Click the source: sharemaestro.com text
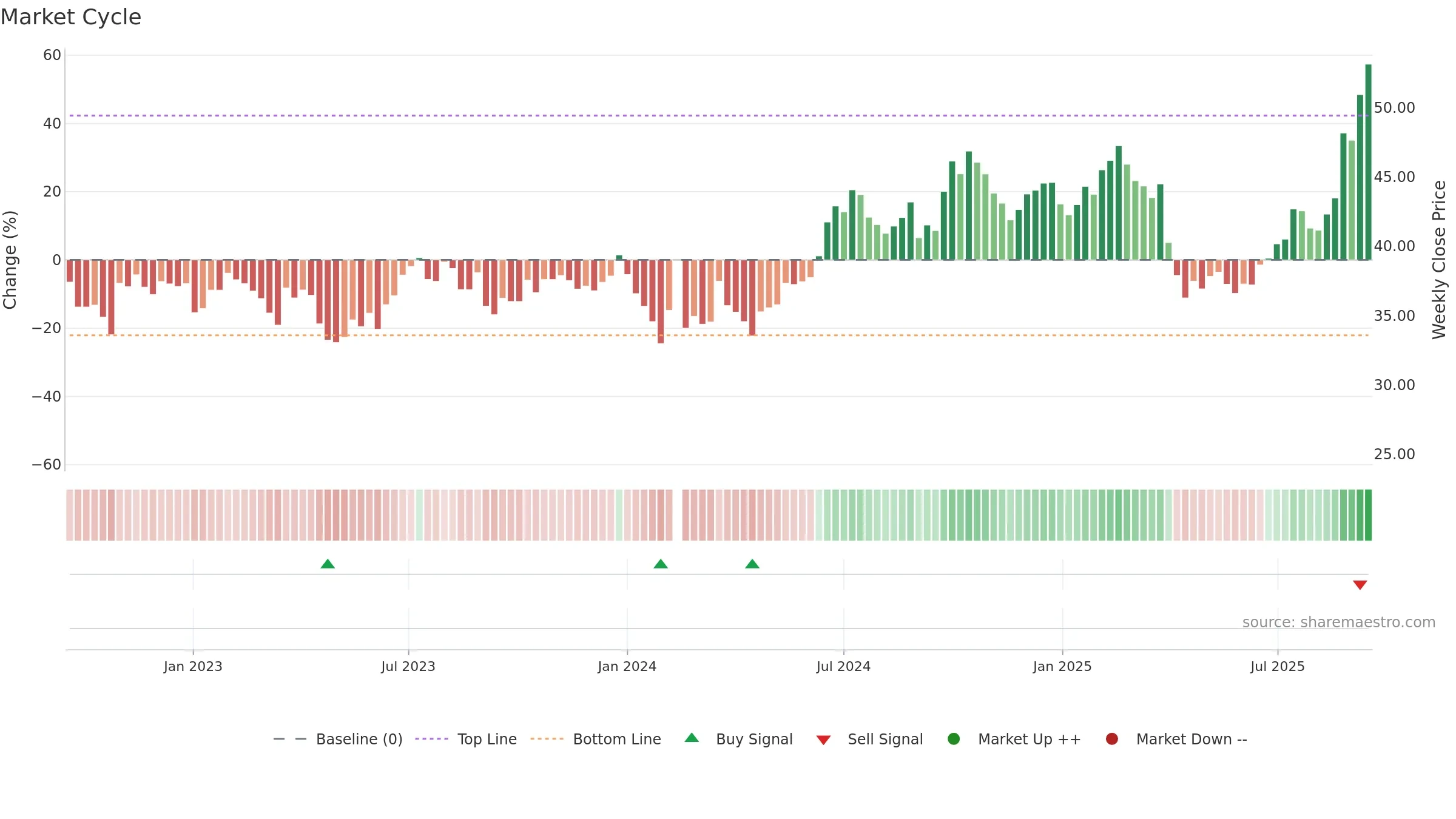This screenshot has width=1456, height=819. 1339,622
